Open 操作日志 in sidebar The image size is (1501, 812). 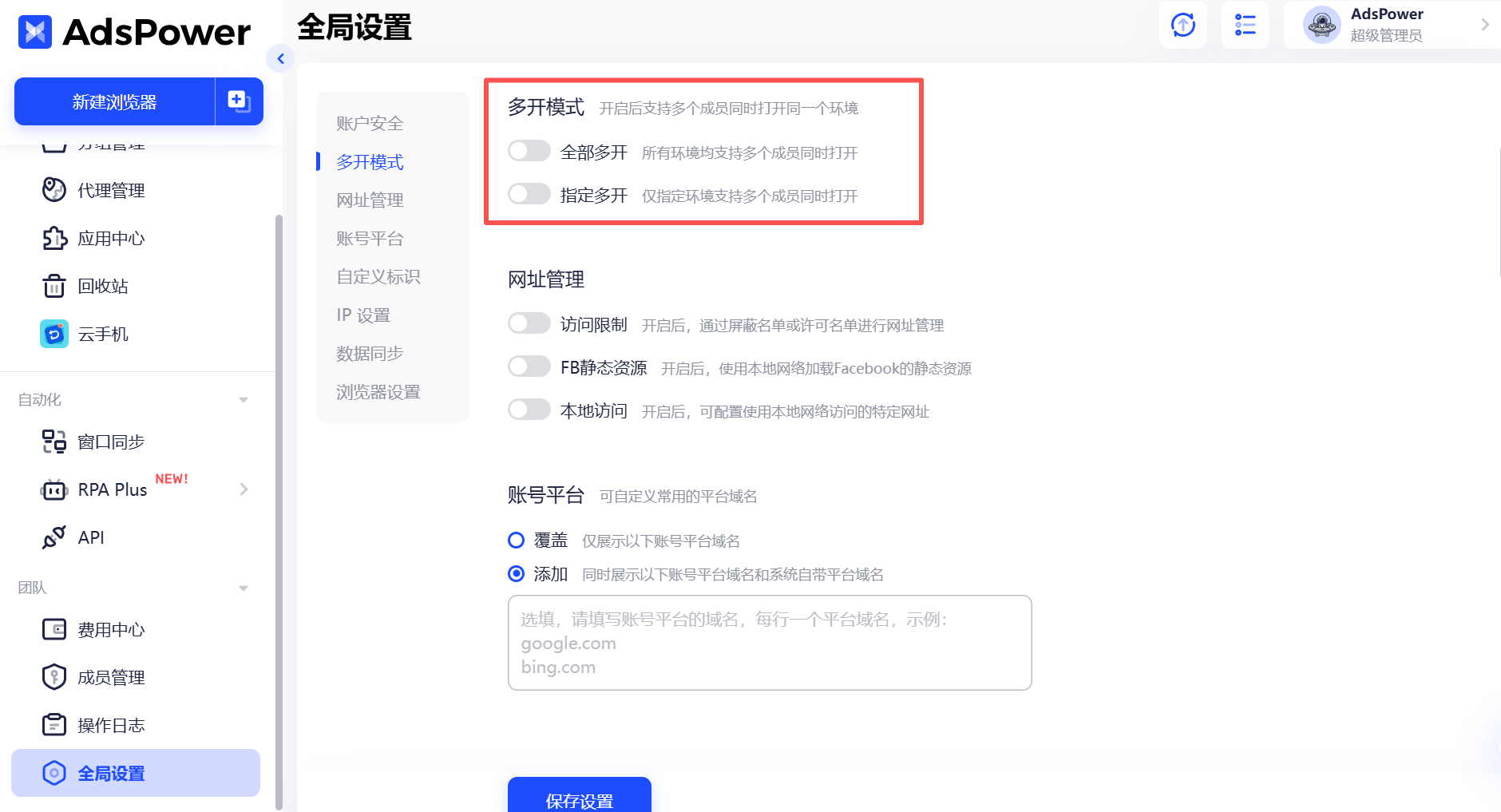[x=111, y=726]
